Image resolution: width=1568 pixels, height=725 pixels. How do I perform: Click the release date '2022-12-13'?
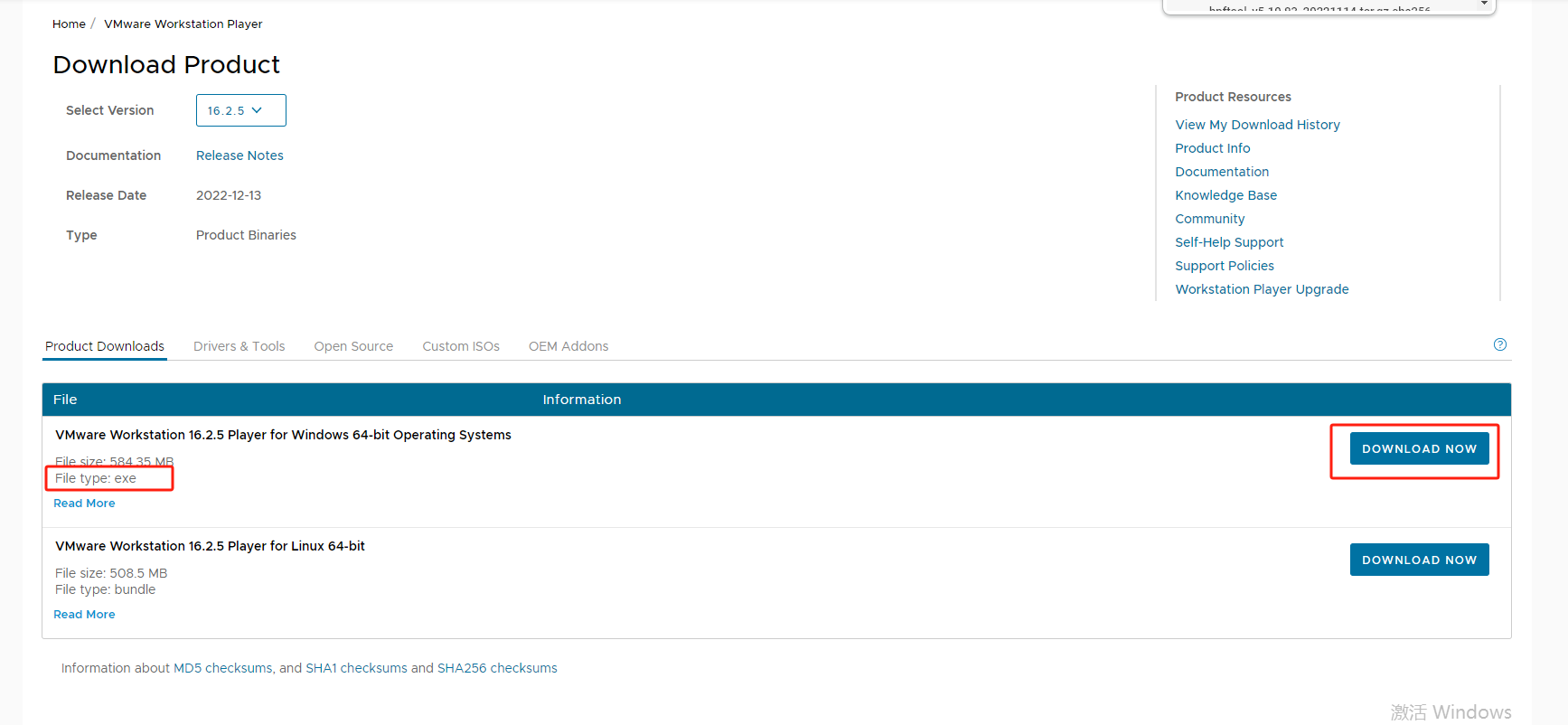click(229, 195)
